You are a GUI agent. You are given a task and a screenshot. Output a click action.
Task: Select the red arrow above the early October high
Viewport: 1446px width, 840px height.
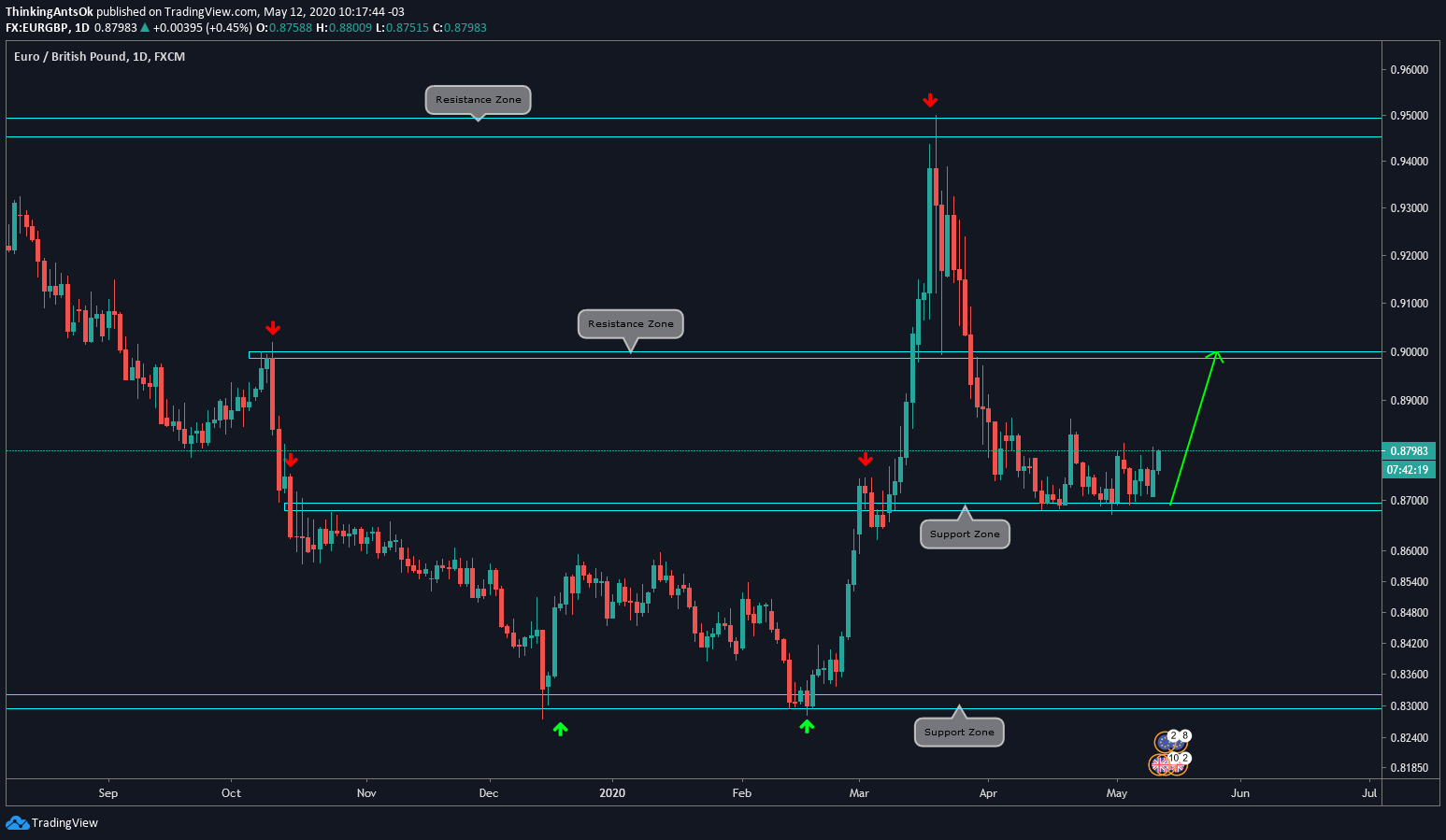pos(273,328)
